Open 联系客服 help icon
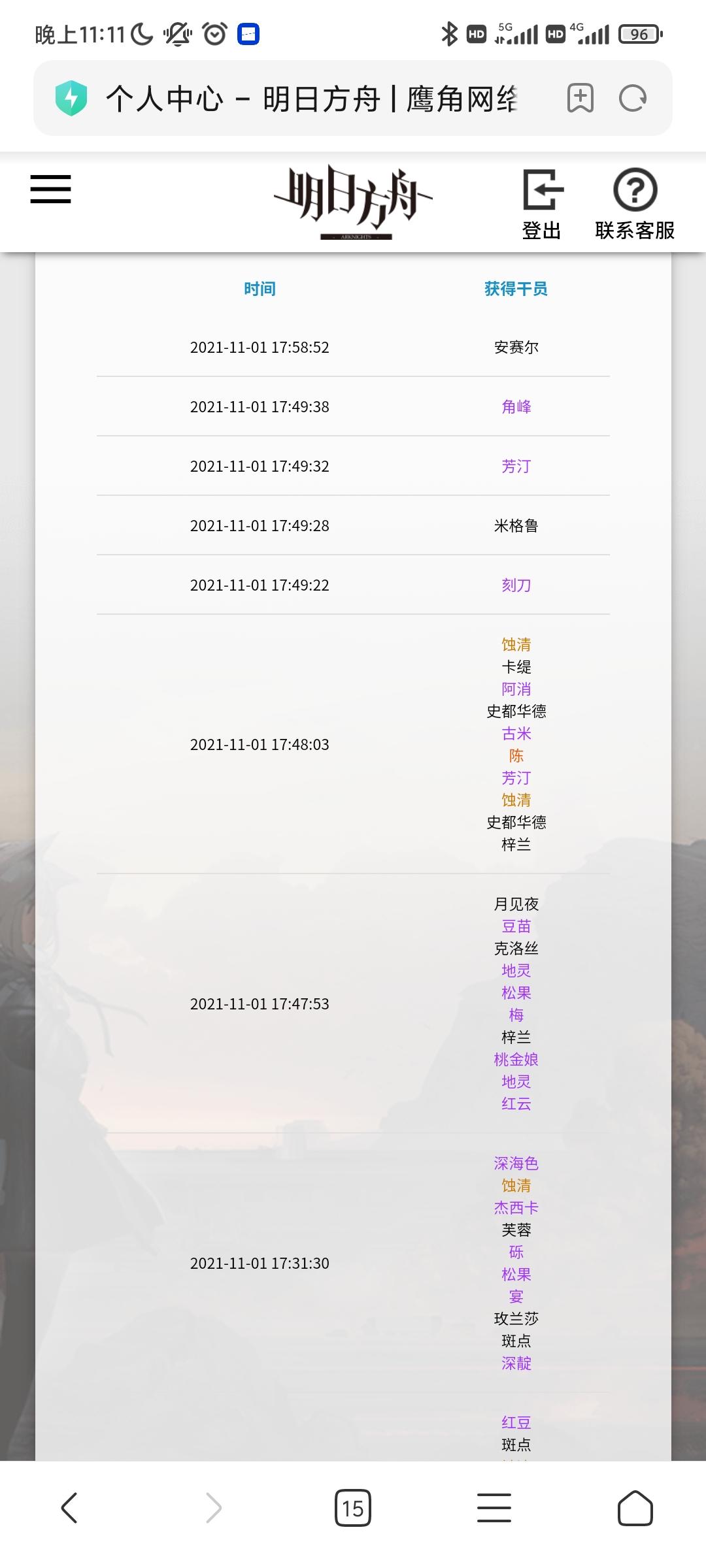 click(x=635, y=204)
